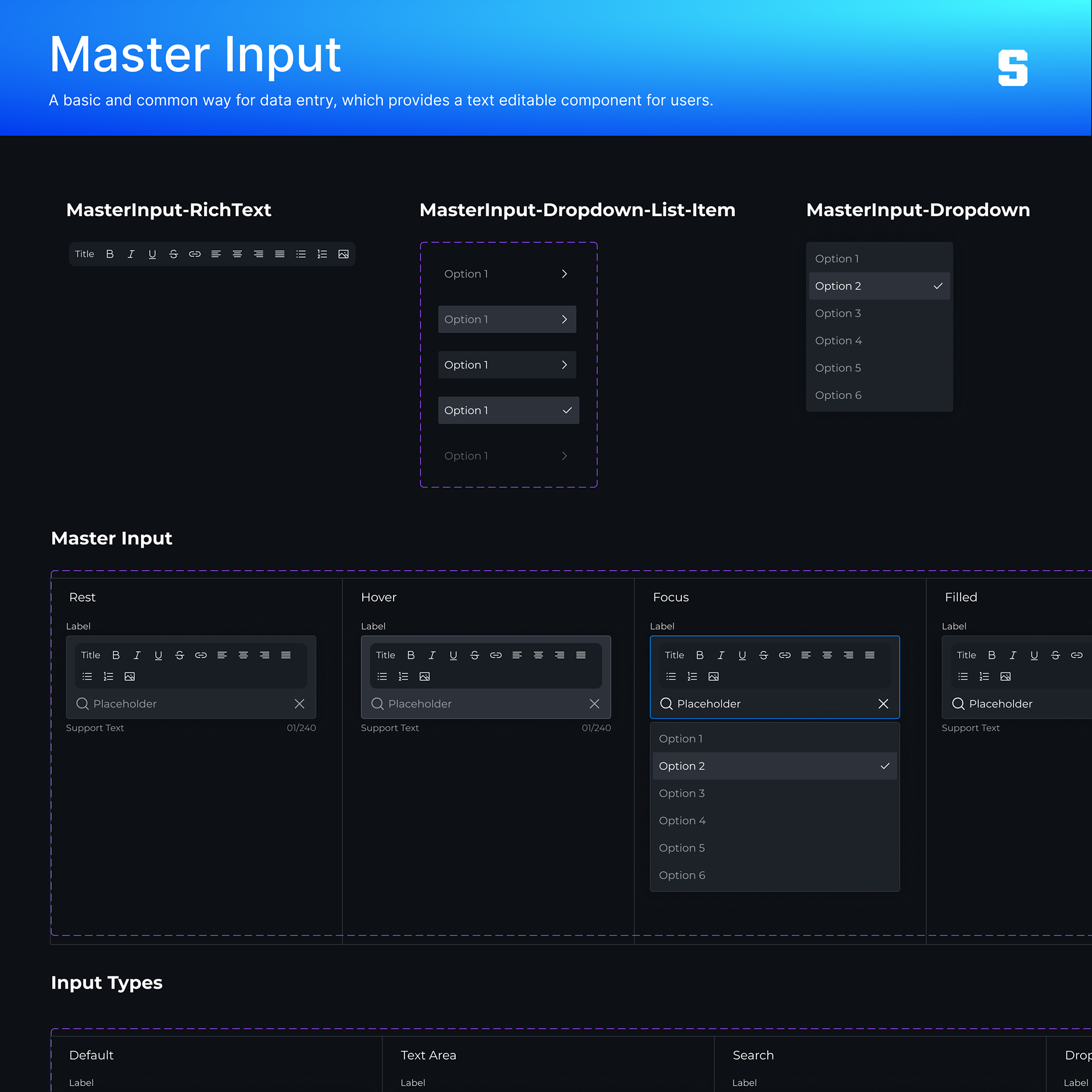The image size is (1092, 1092).
Task: Select checked Option 2 in Focus dropdown
Action: click(774, 766)
